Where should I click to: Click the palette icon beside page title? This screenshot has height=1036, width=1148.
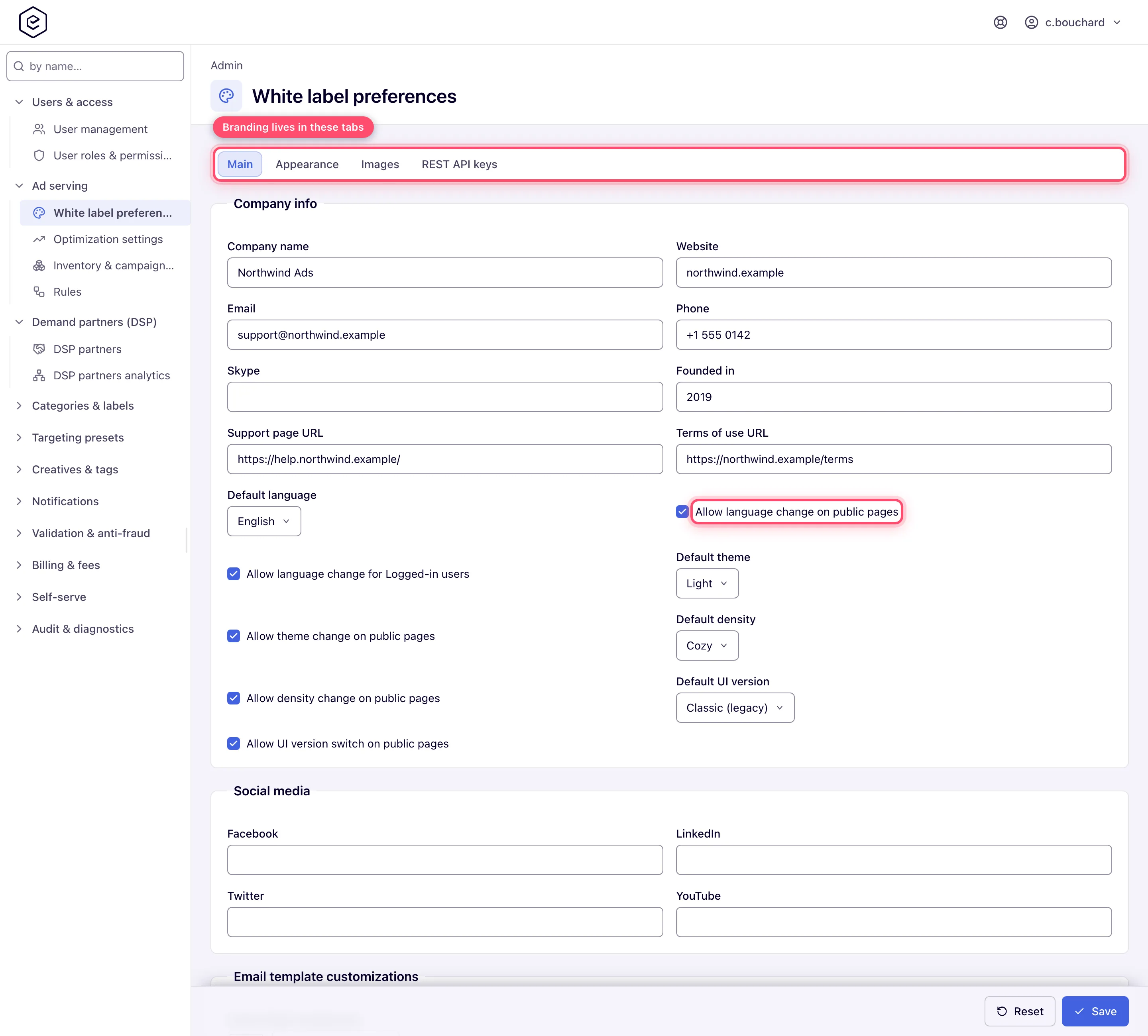[226, 96]
